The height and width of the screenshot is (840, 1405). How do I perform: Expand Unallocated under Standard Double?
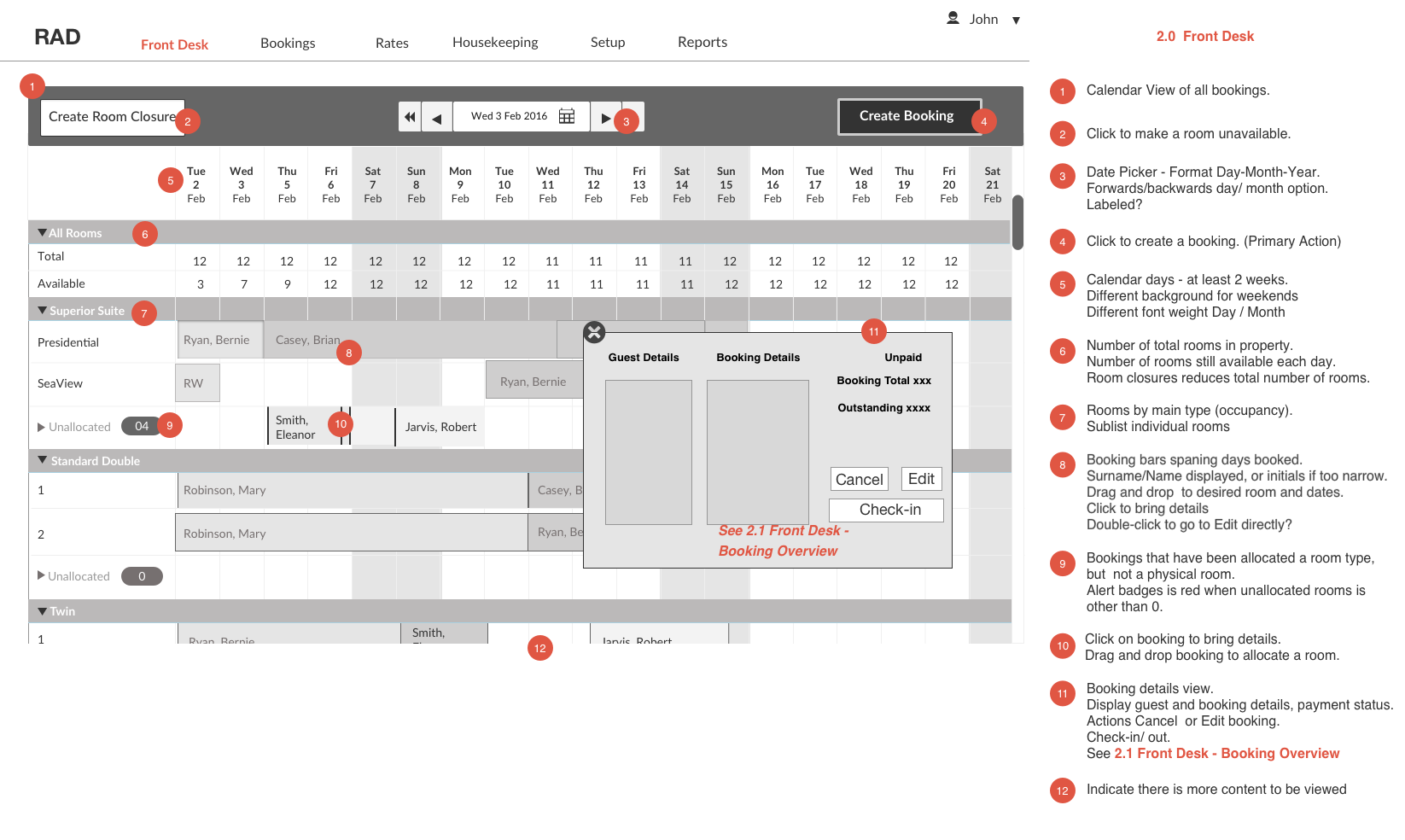click(x=41, y=575)
